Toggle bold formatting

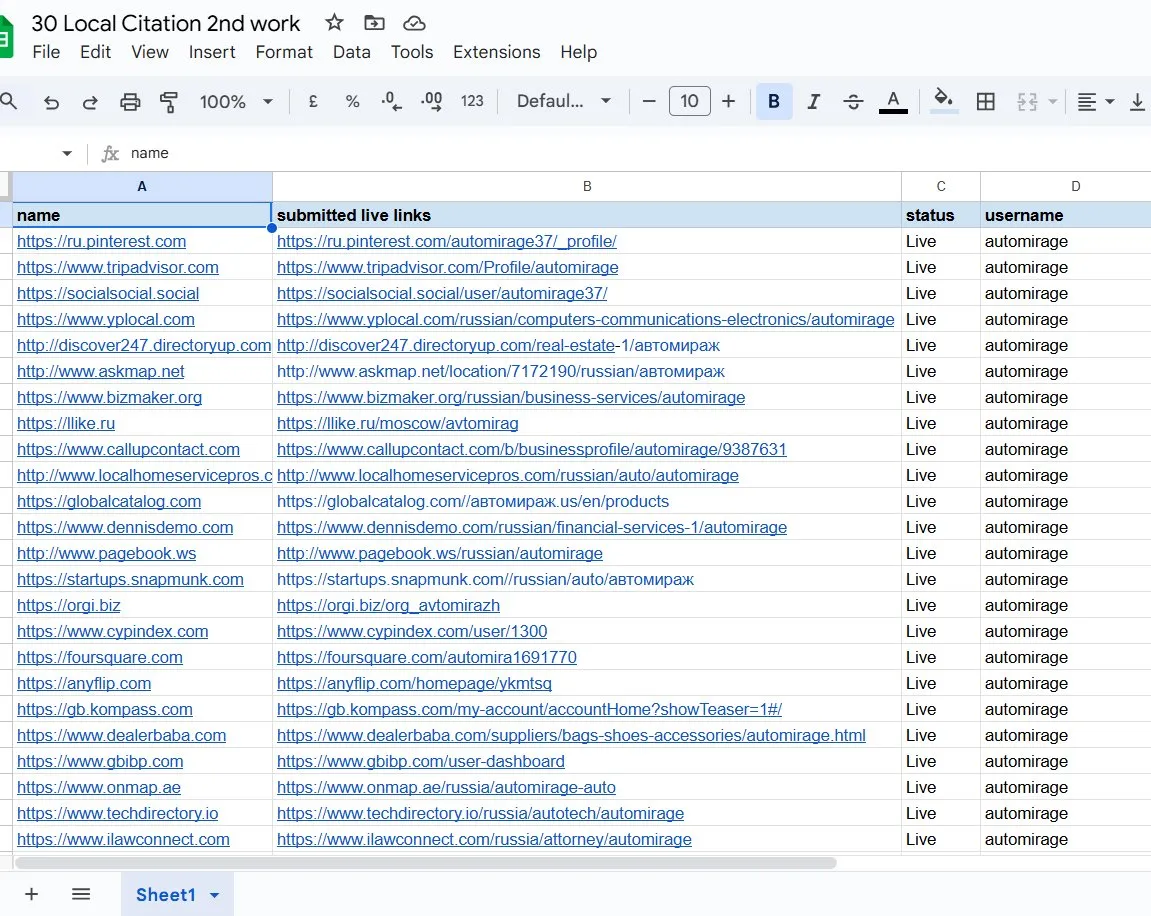tap(774, 101)
